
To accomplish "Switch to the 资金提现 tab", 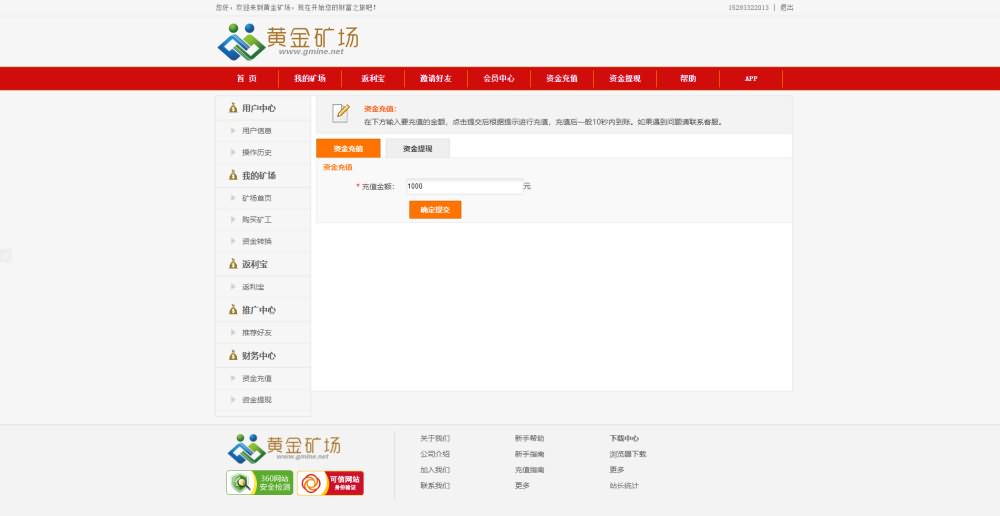I will pyautogui.click(x=417, y=148).
